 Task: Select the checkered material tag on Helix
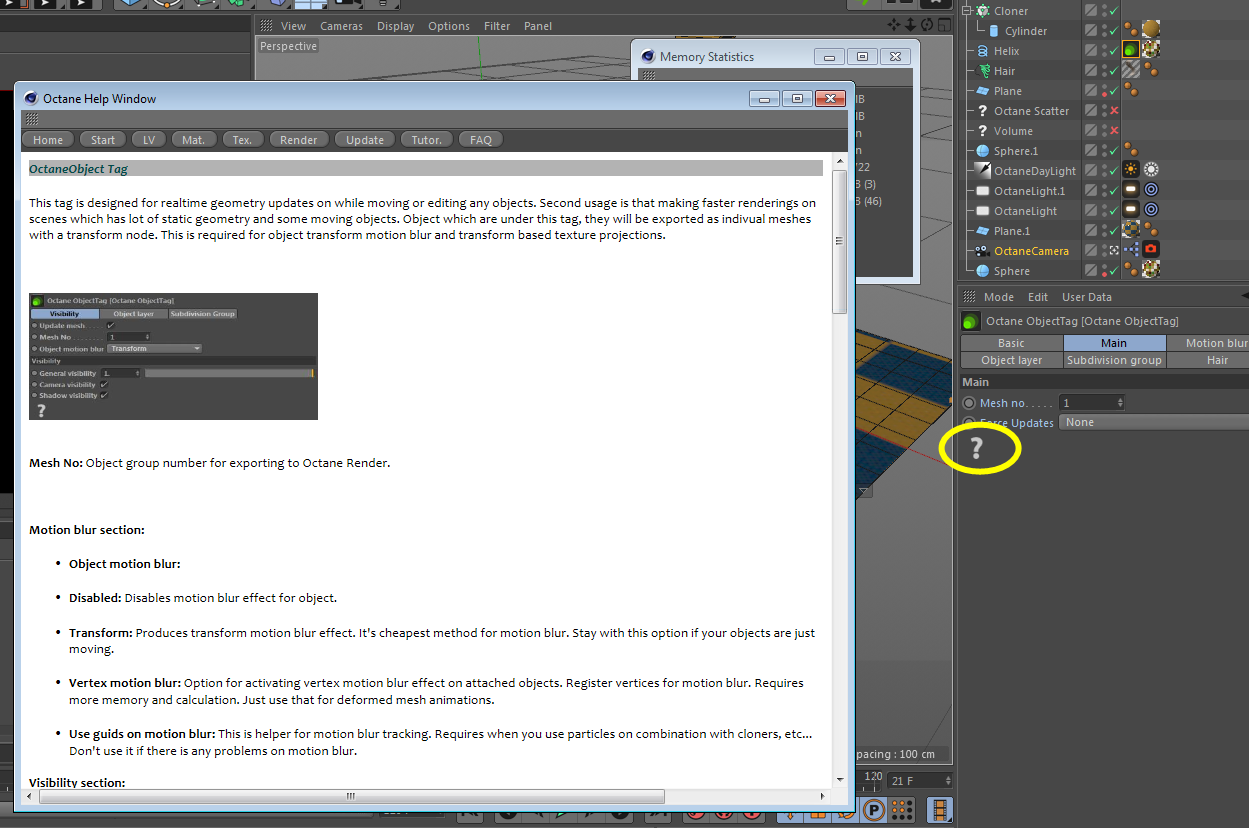[x=1151, y=49]
